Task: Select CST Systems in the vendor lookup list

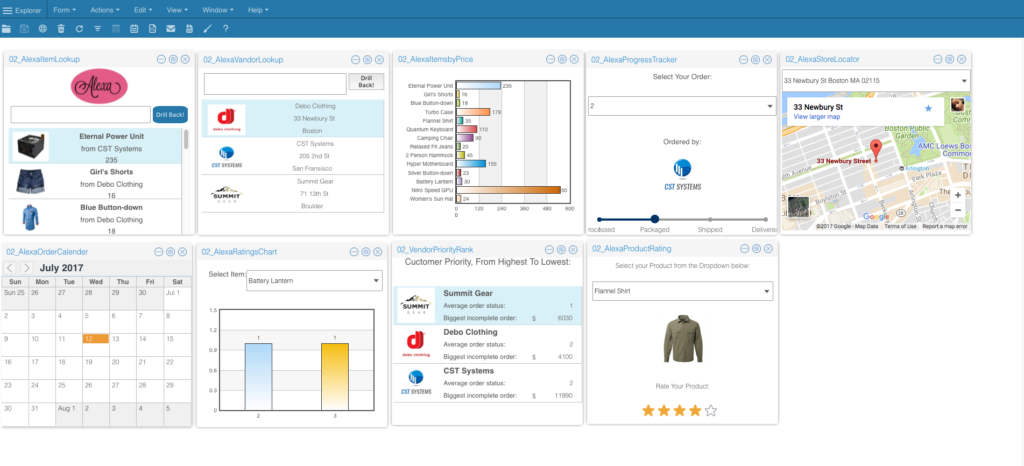Action: pos(293,156)
